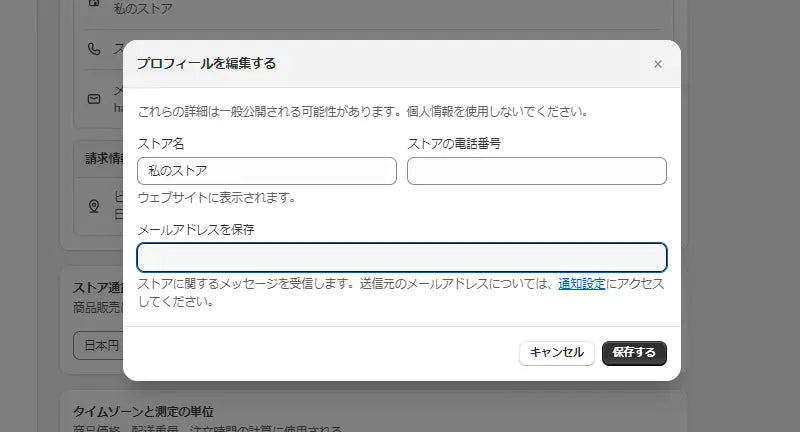Click the 私のストア text in background page
800x432 pixels.
click(x=143, y=8)
